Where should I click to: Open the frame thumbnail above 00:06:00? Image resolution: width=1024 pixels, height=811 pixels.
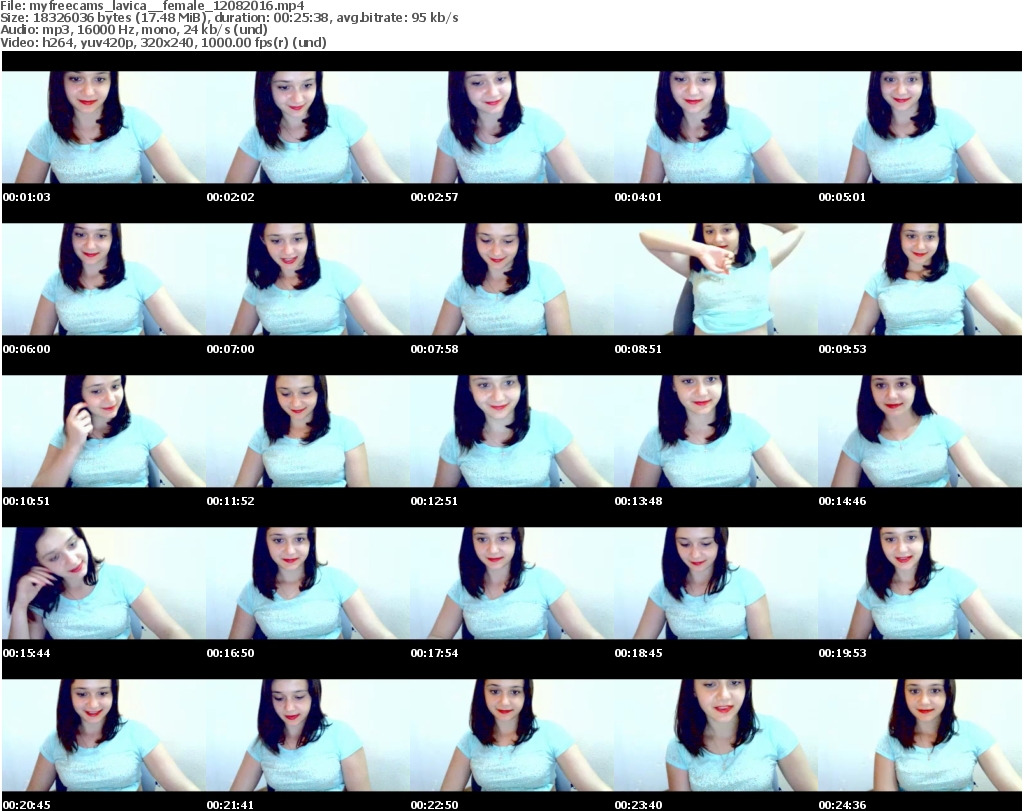click(104, 279)
